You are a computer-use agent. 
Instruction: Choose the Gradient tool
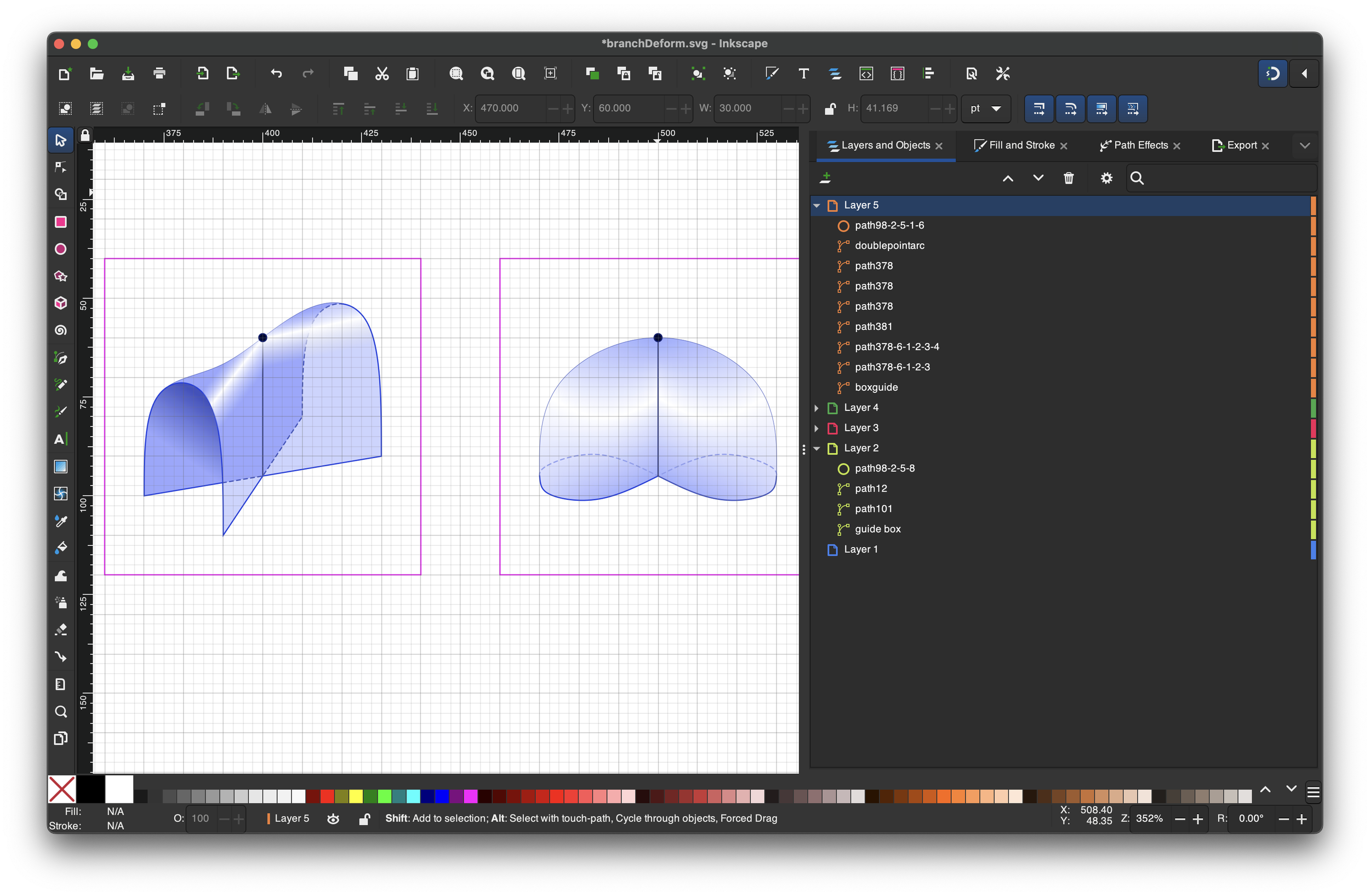[x=60, y=467]
